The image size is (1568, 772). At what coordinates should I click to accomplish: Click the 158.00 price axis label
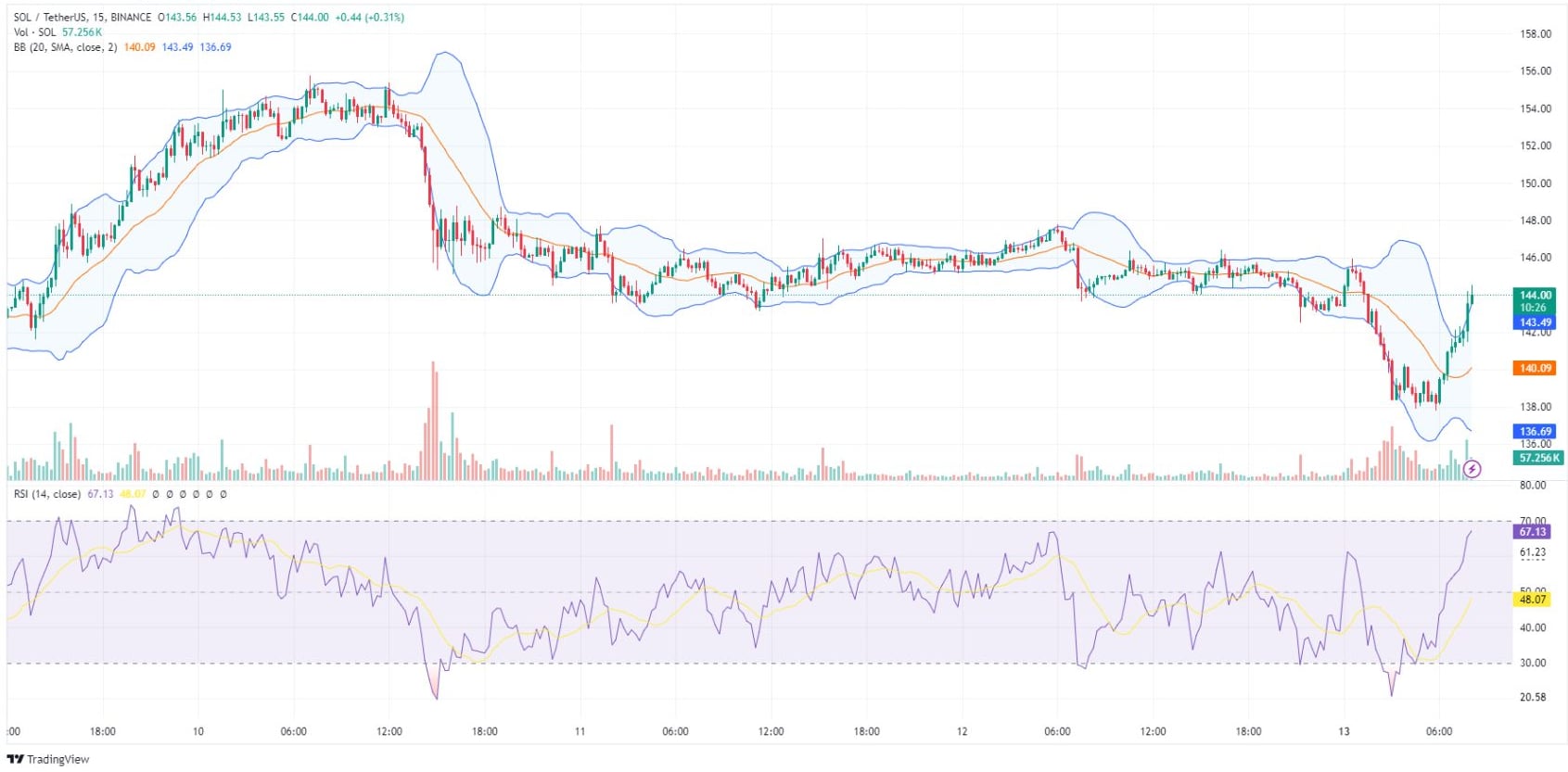pos(1536,34)
